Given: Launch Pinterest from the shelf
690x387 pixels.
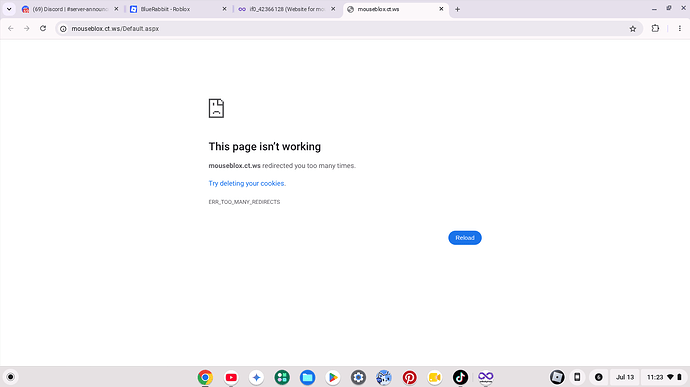Looking at the screenshot, I should pyautogui.click(x=410, y=377).
